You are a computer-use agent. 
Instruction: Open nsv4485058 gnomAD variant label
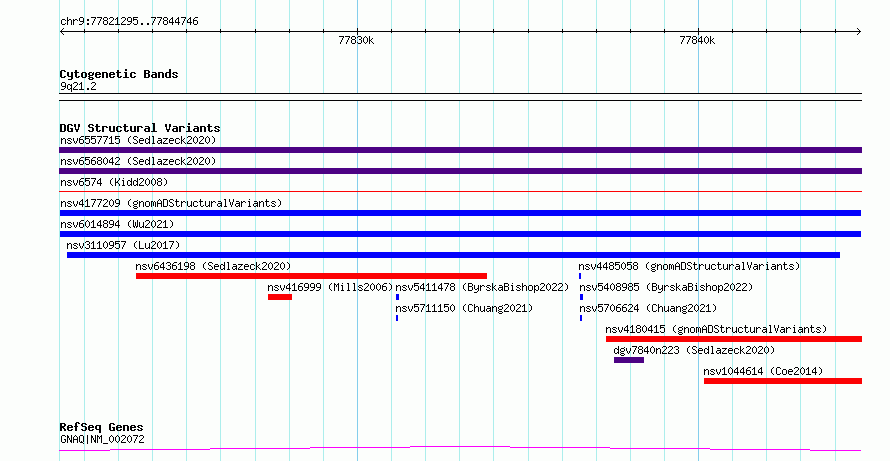coord(689,266)
